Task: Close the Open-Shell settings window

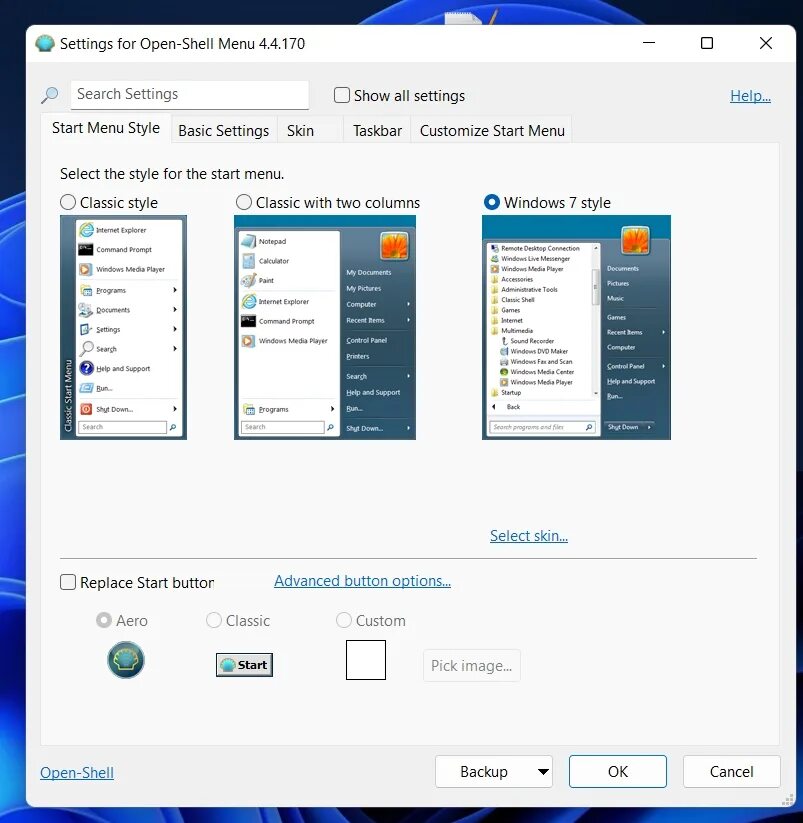Action: coord(766,43)
